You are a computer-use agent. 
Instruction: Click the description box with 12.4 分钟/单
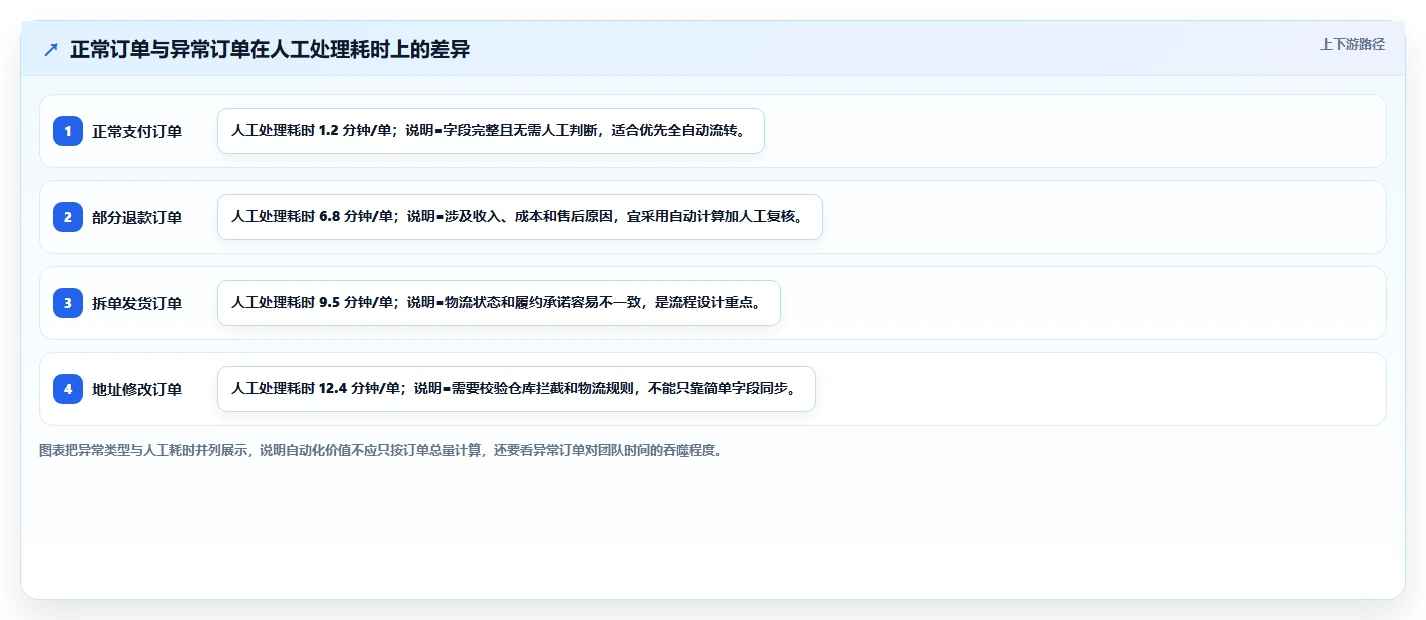tap(516, 389)
